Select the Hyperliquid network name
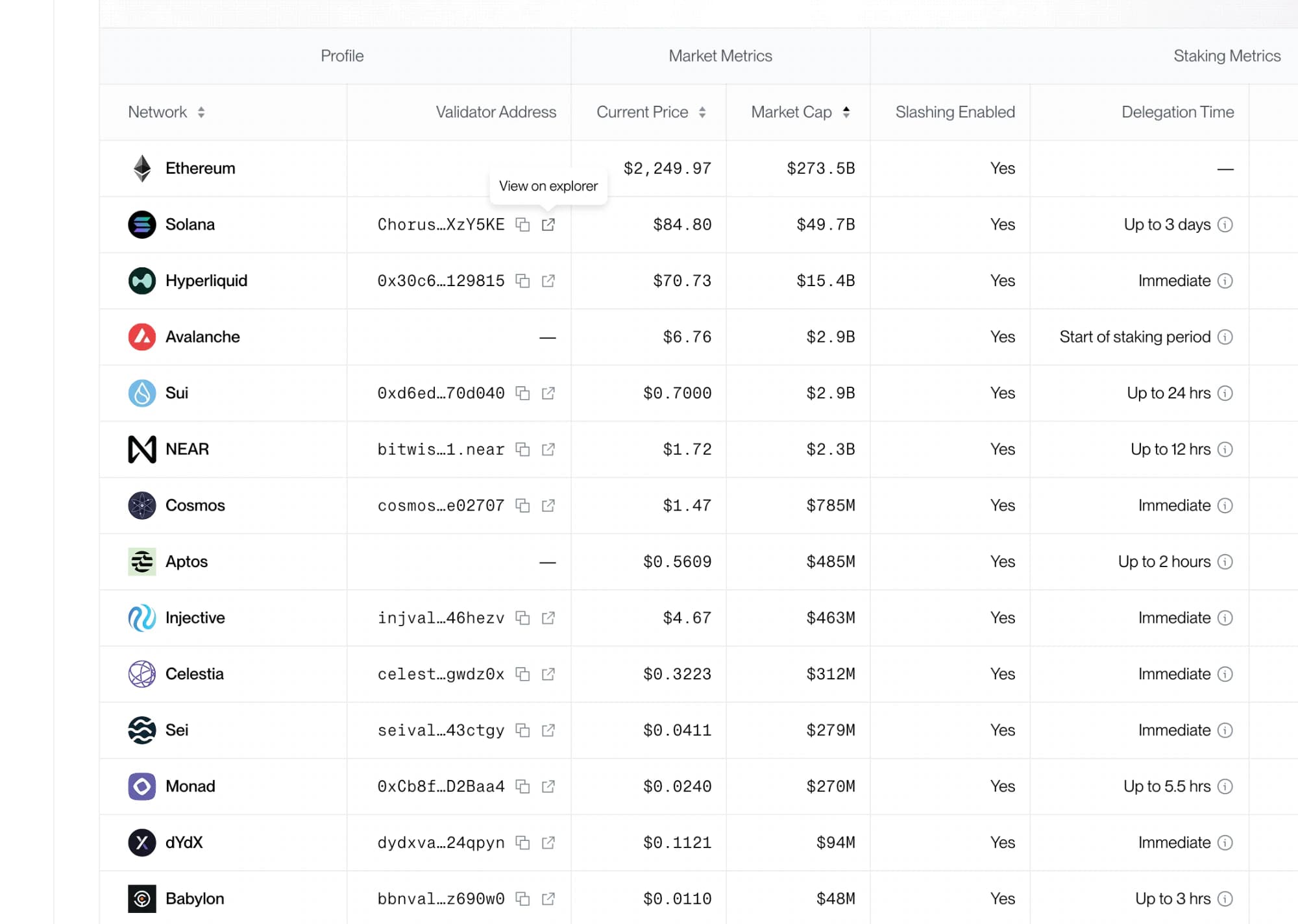Viewport: 1298px width, 924px height. coord(206,281)
